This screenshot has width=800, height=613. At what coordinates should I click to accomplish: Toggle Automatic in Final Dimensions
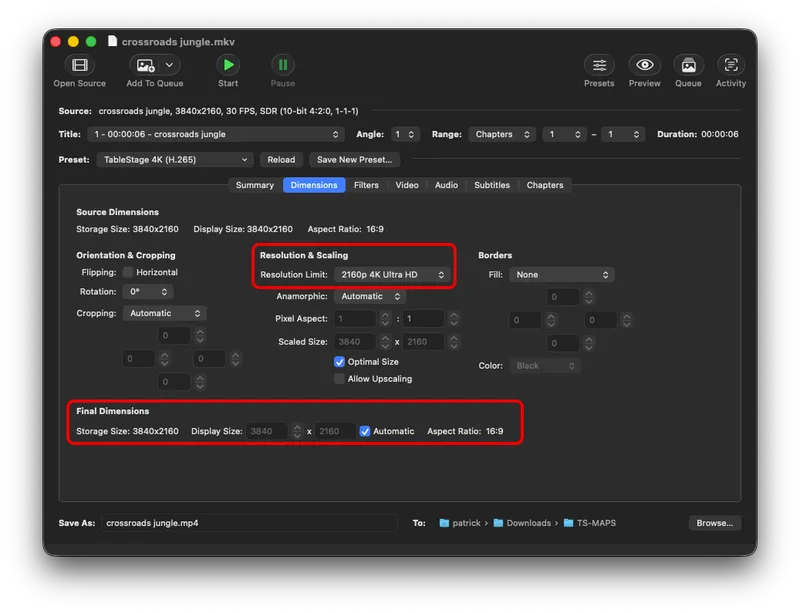click(365, 431)
